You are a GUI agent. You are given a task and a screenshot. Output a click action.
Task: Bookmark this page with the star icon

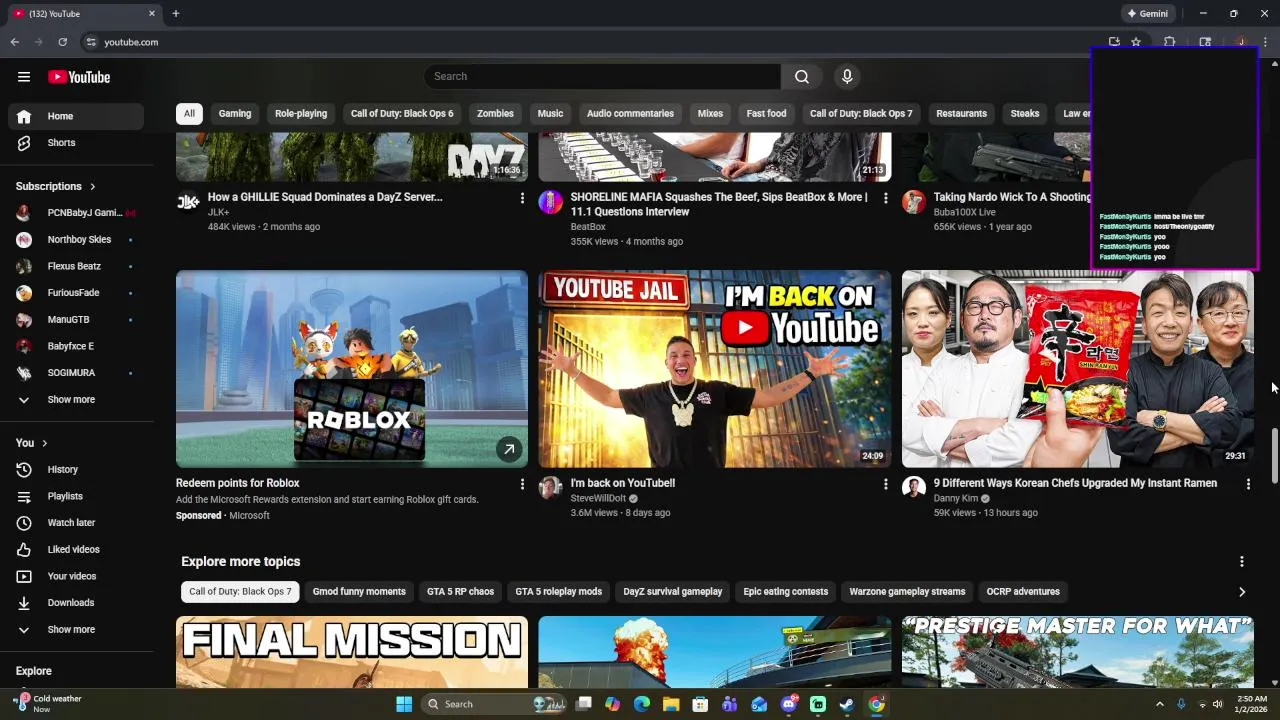[x=1136, y=42]
